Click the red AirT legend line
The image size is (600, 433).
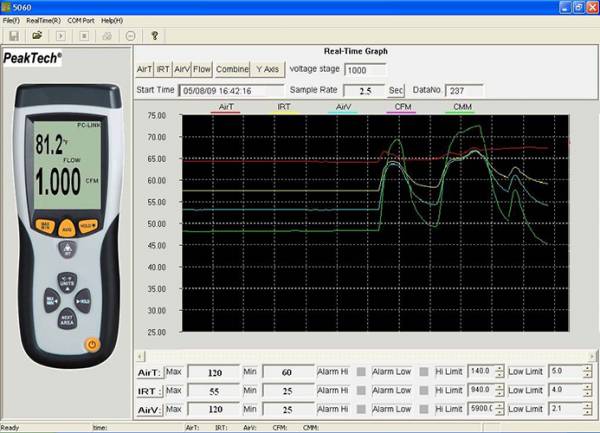tap(226, 112)
